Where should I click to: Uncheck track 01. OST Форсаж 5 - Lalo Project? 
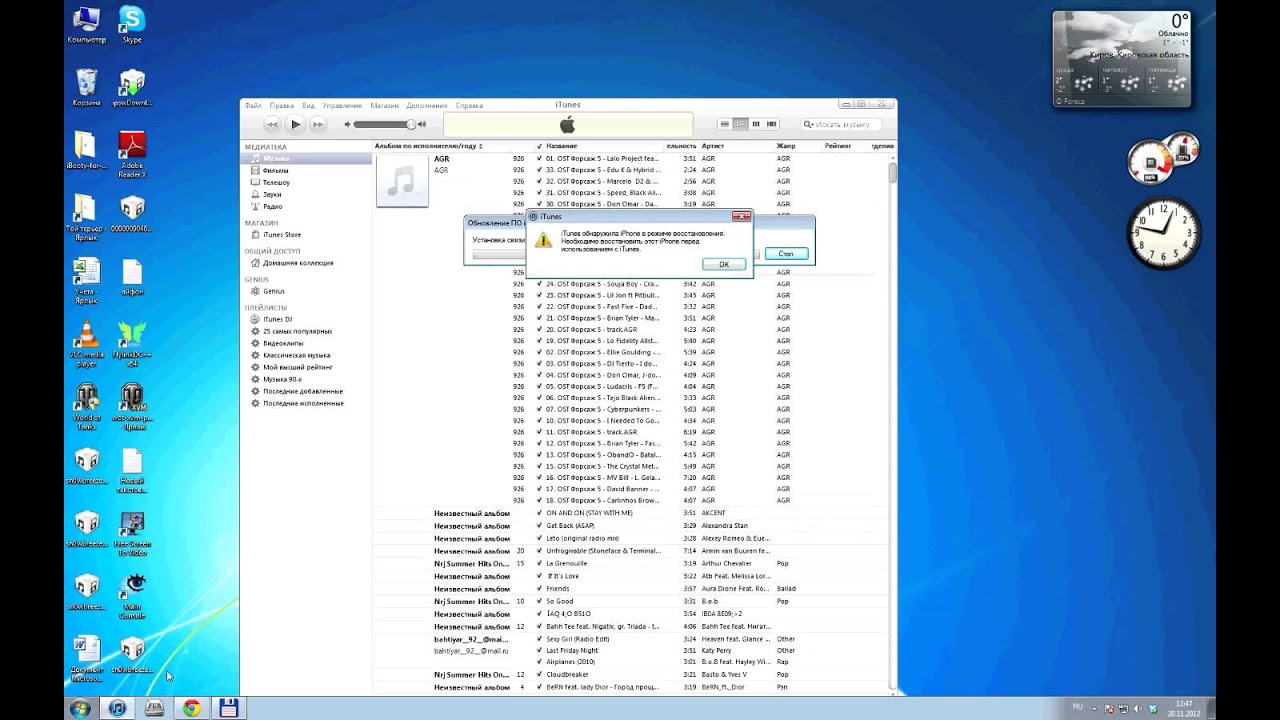coord(539,158)
